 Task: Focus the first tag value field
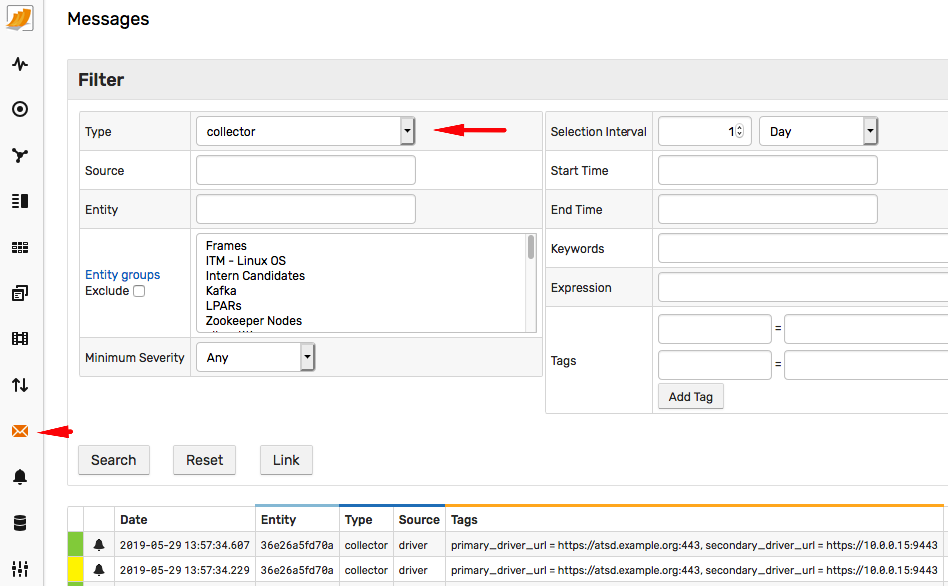pyautogui.click(x=866, y=328)
